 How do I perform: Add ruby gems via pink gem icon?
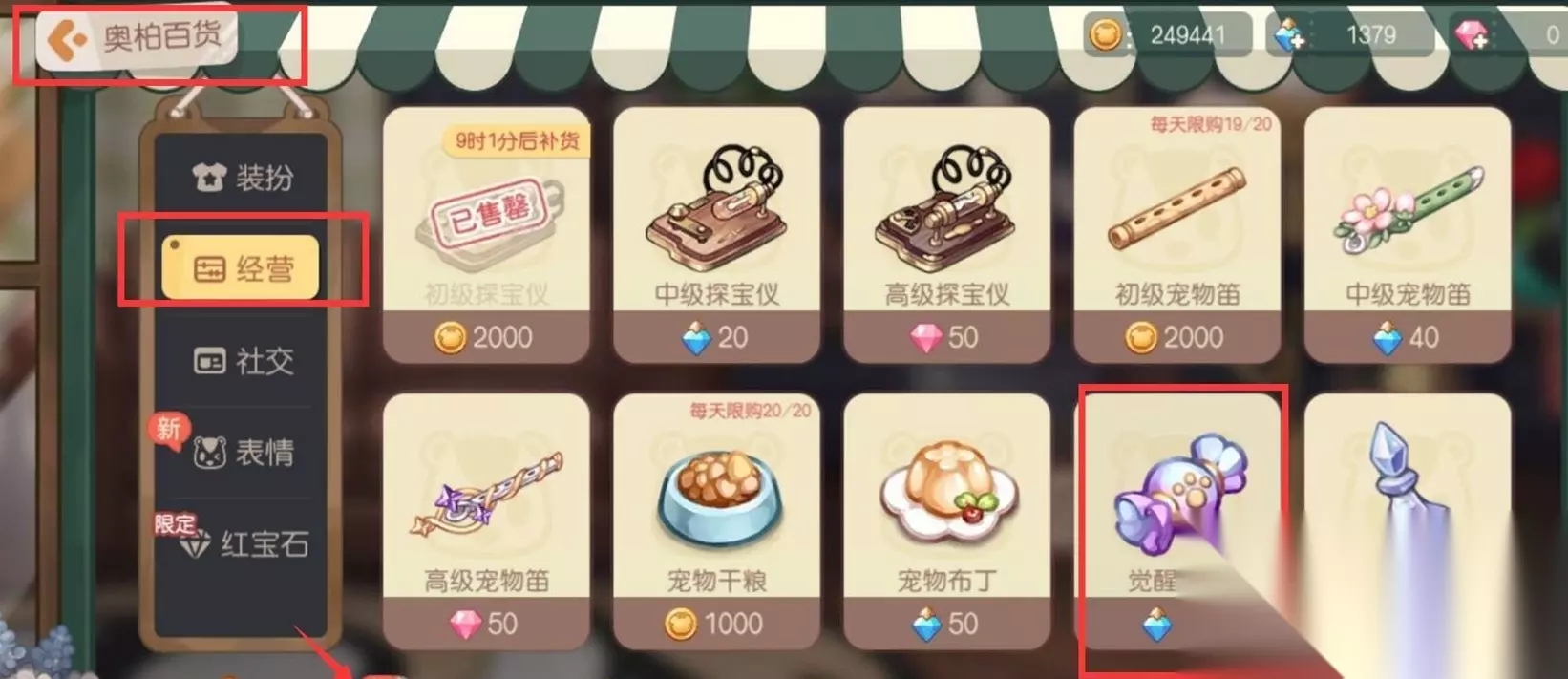[1472, 35]
